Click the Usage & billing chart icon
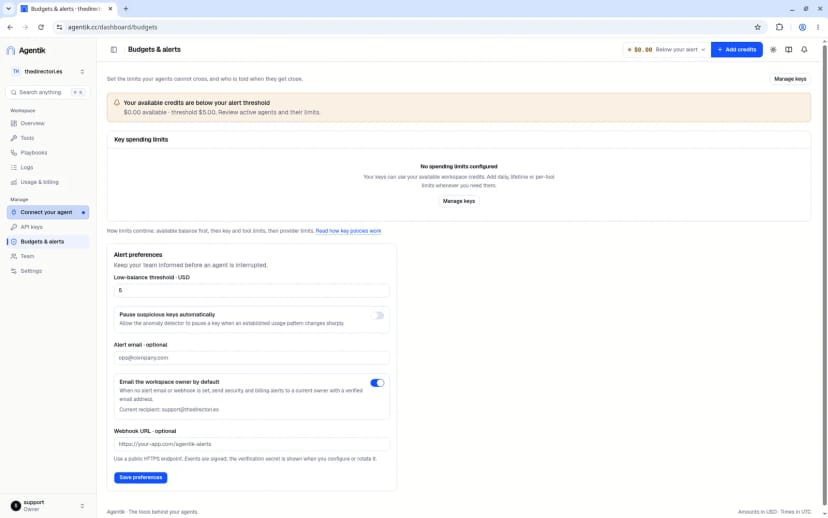828x518 pixels. pos(14,182)
